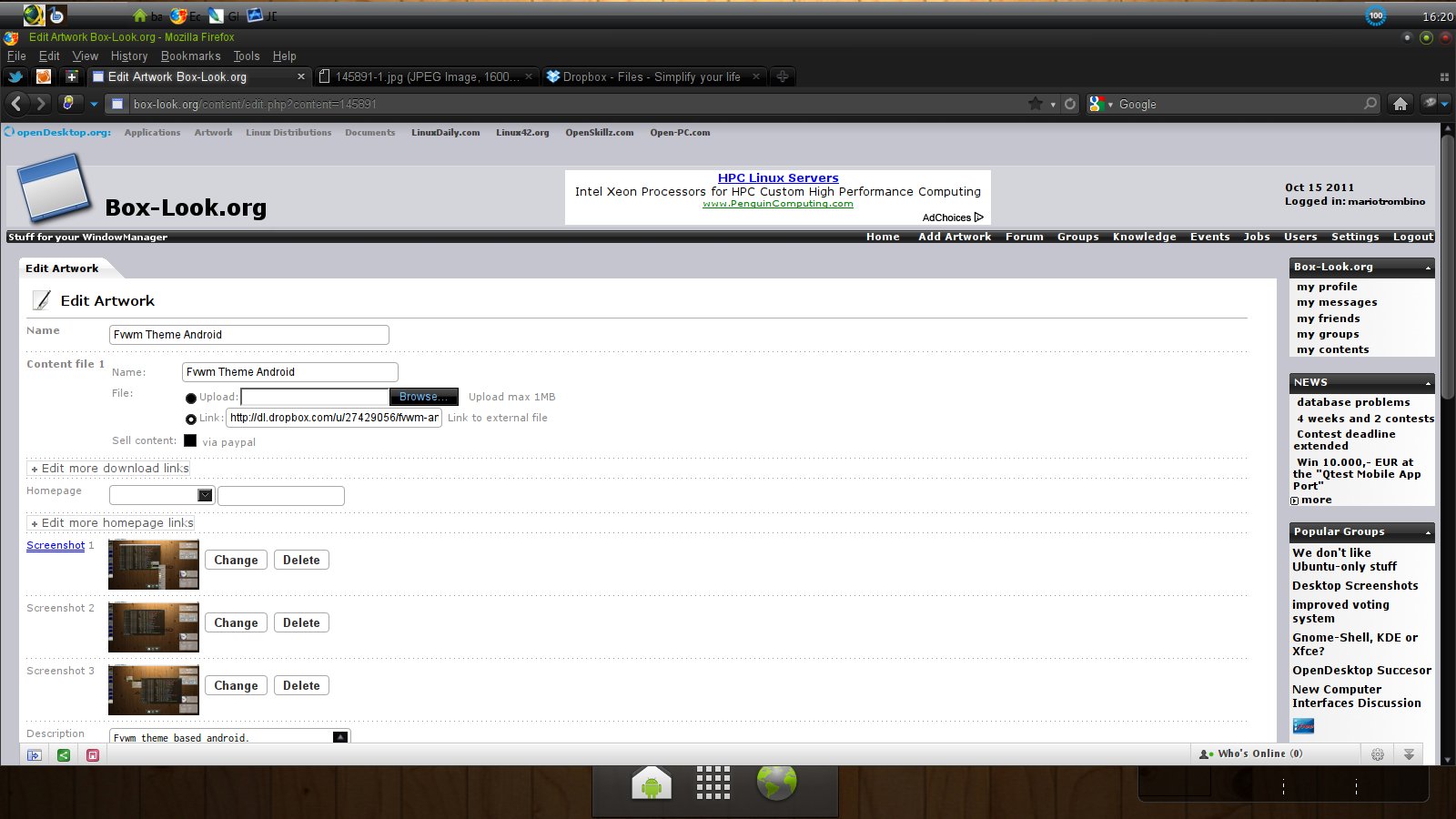
Task: Click the battery 100 indicator in the top panel
Action: (x=1376, y=15)
